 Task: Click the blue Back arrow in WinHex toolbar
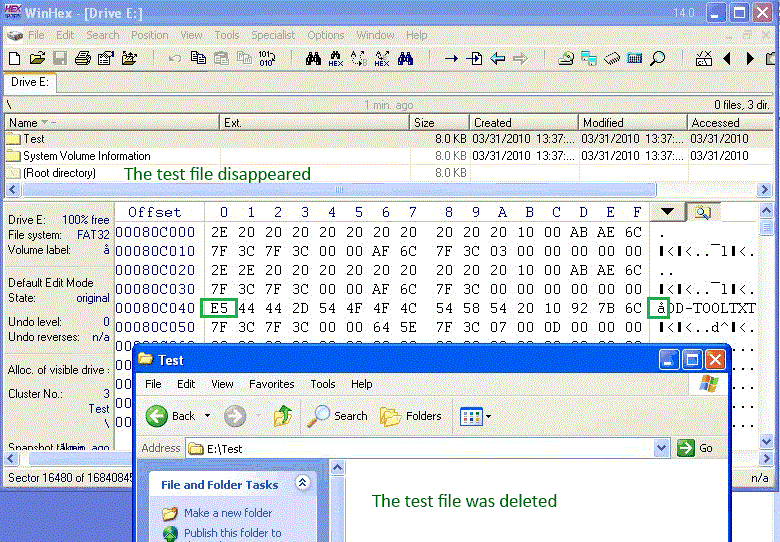click(x=497, y=59)
